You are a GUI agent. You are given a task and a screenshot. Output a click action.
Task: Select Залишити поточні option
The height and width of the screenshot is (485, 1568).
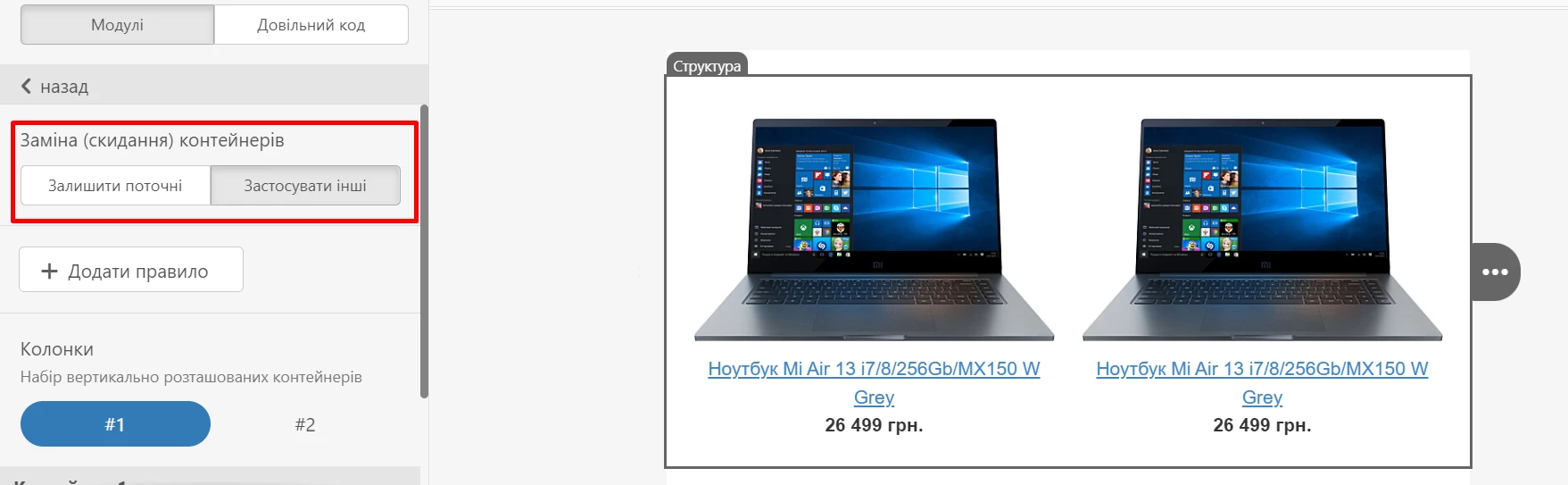click(x=115, y=186)
